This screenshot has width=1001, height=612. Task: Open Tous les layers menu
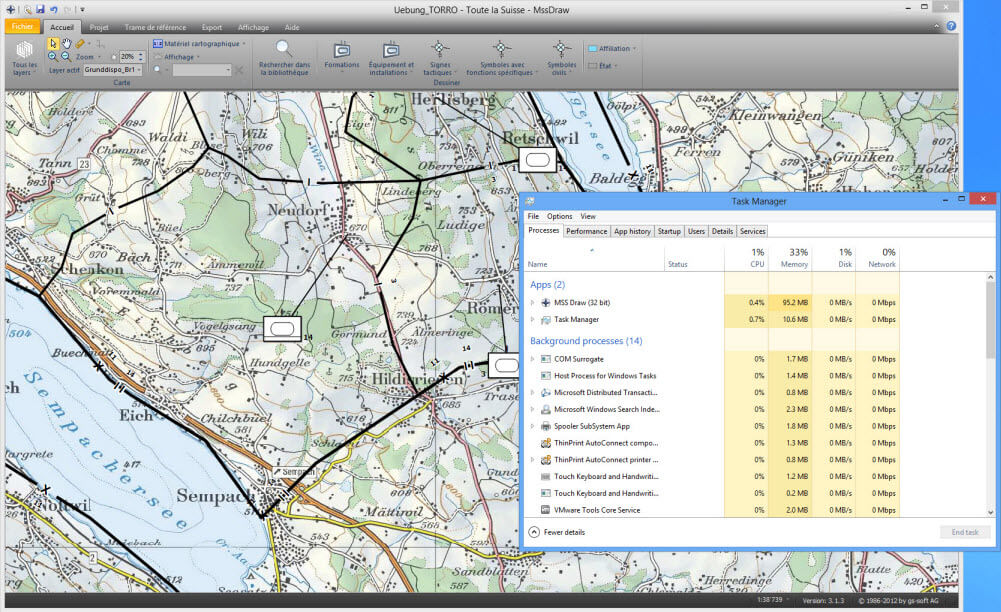pyautogui.click(x=24, y=59)
